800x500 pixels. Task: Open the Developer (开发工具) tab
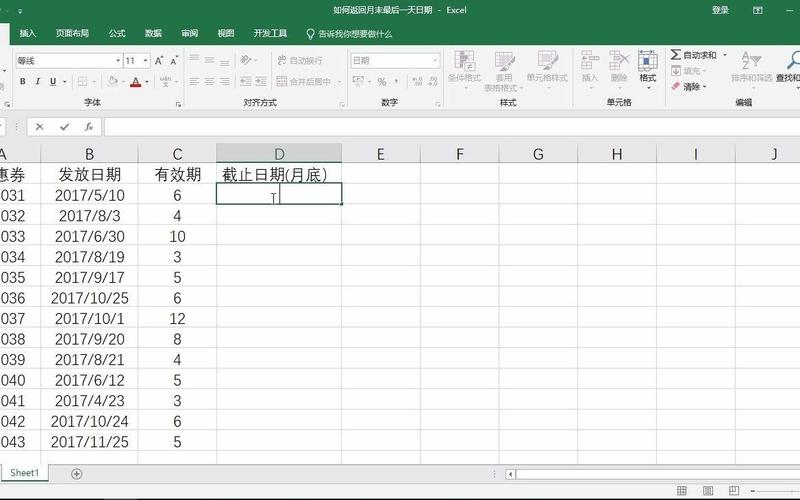270,33
